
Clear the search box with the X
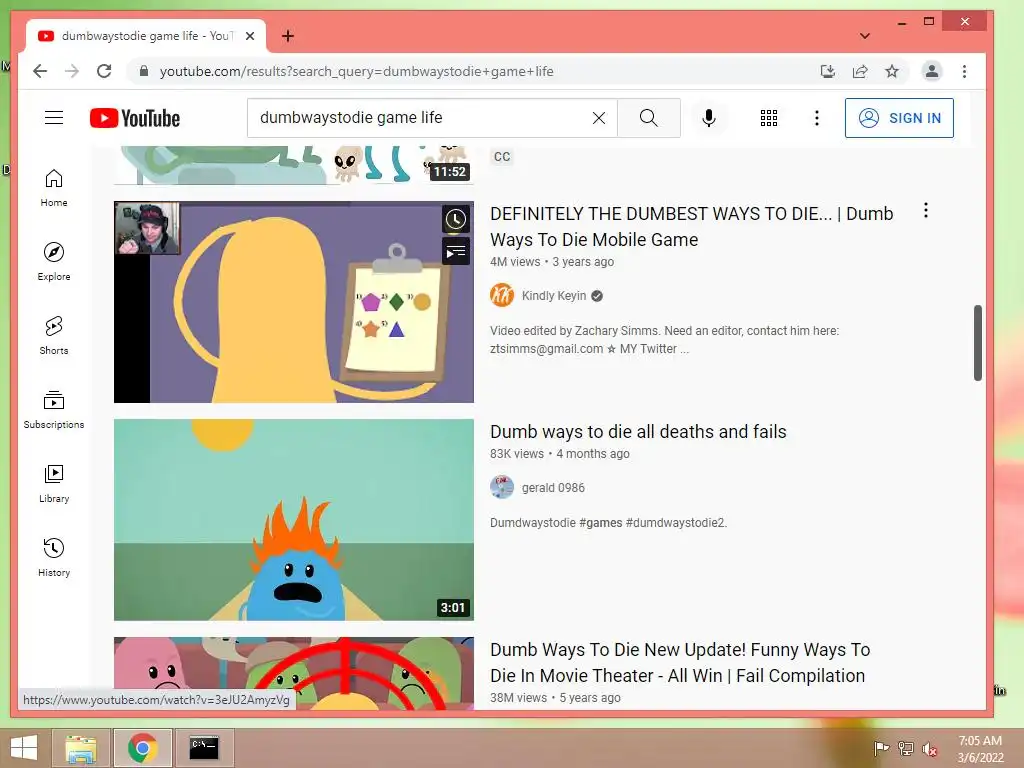pos(598,118)
